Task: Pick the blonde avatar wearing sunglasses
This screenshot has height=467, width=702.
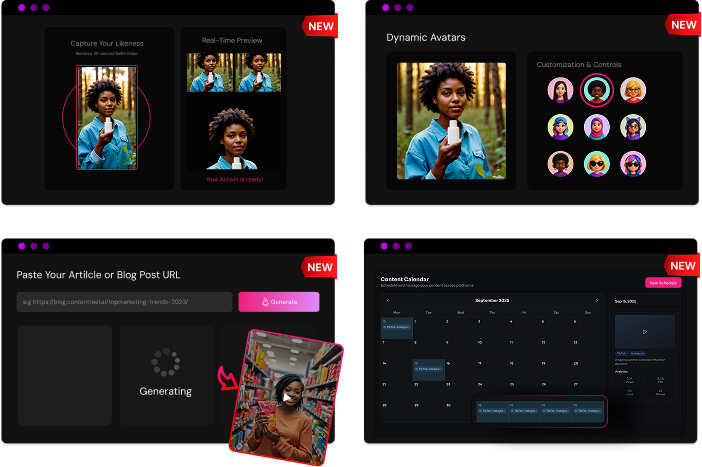Action: [597, 163]
